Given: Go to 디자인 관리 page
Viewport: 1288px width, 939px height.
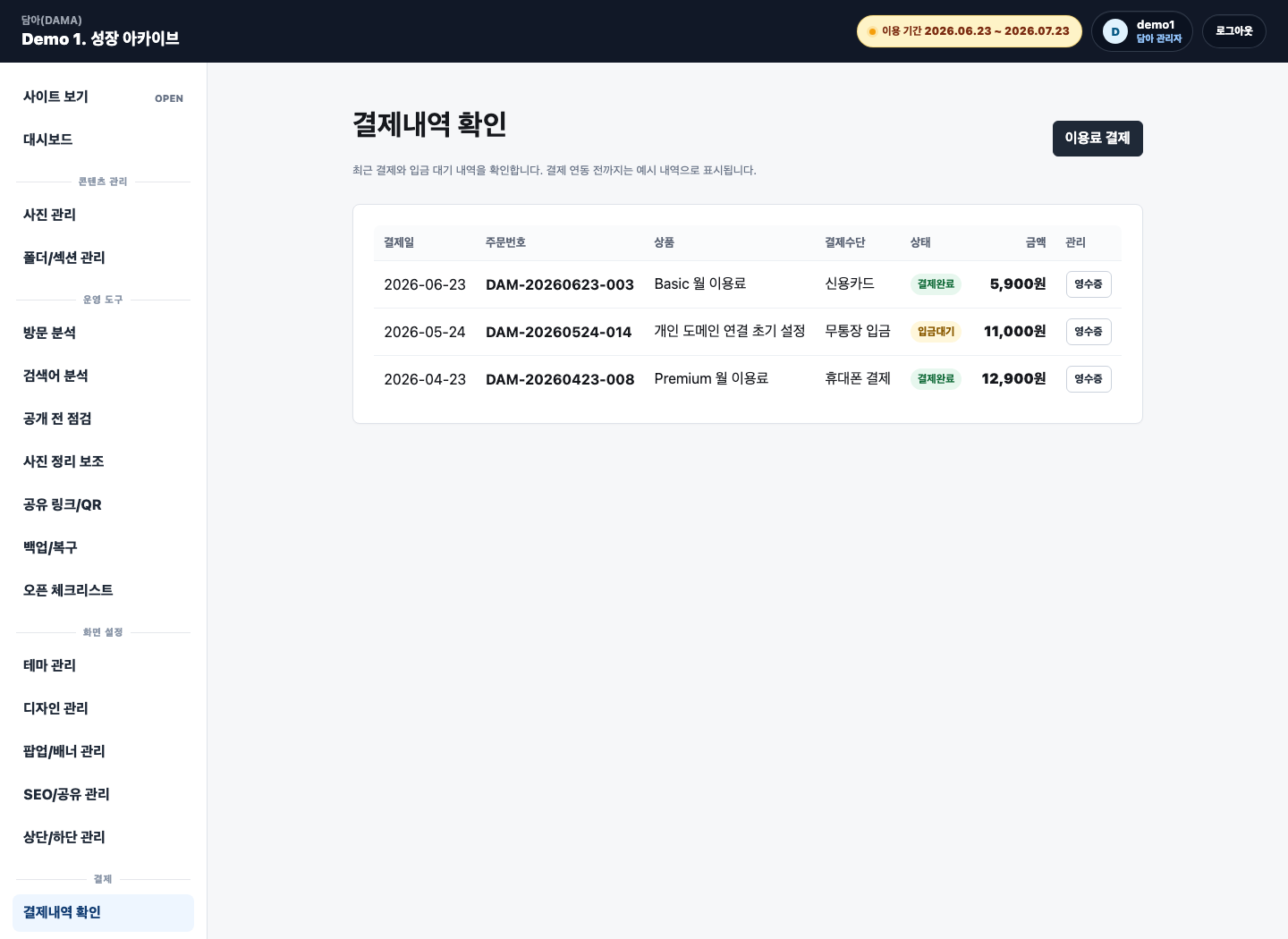Looking at the screenshot, I should click(103, 708).
